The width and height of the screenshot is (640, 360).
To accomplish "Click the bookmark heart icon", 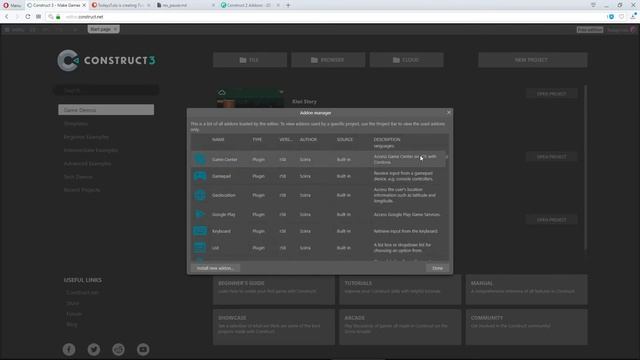I will point(622,17).
